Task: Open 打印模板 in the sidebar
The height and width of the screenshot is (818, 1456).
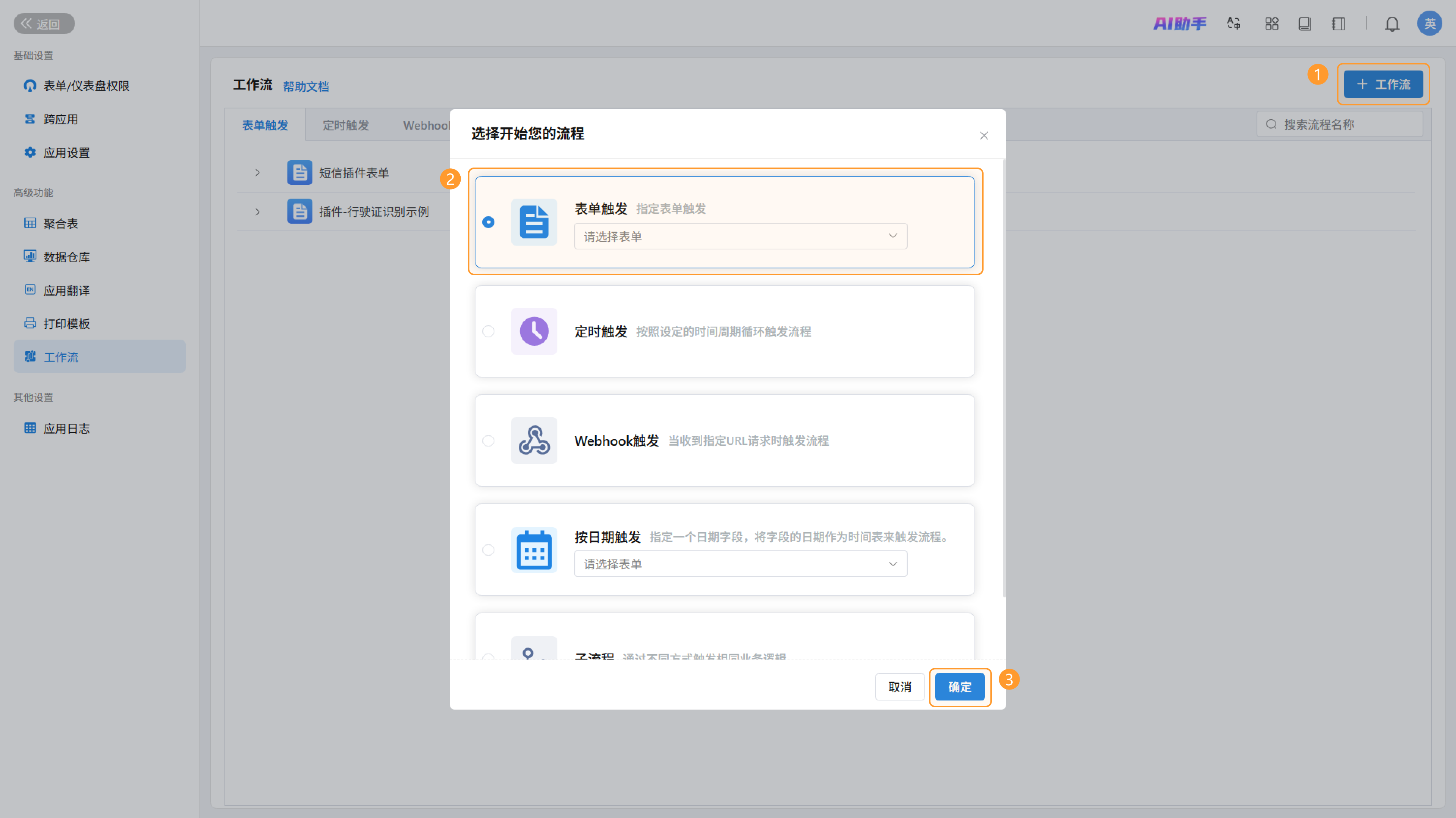Action: click(66, 324)
